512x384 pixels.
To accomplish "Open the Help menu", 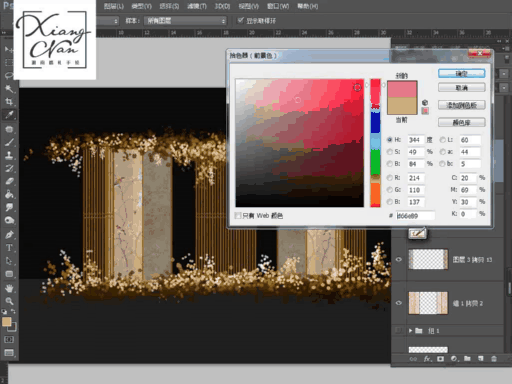I will pyautogui.click(x=307, y=6).
